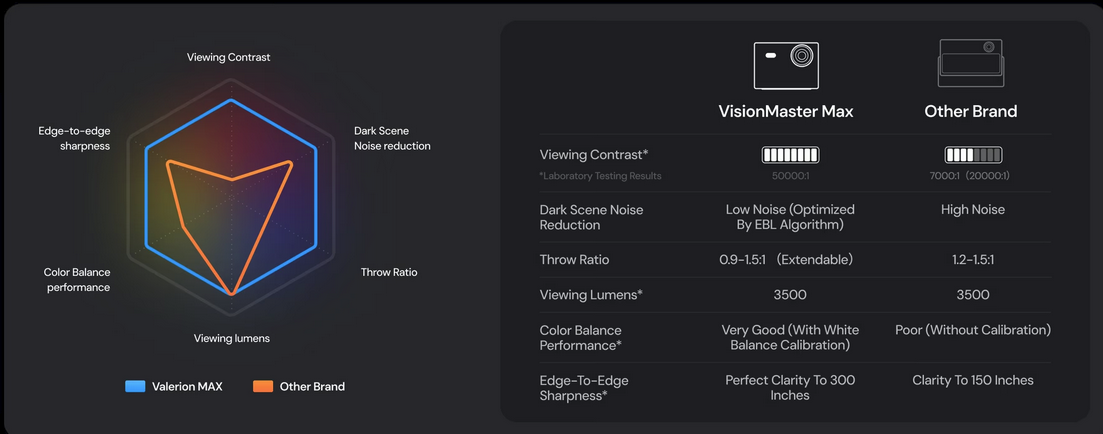The height and width of the screenshot is (434, 1103).
Task: Click the Low Noise EBL Algorithm cell
Action: click(x=790, y=217)
